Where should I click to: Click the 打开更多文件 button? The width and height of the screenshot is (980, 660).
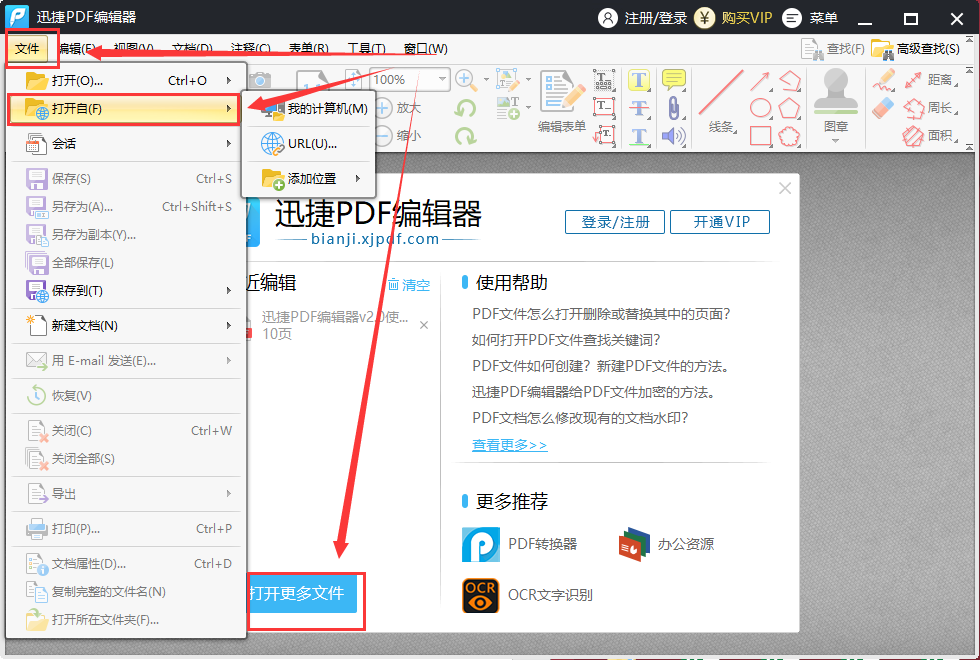pyautogui.click(x=305, y=594)
